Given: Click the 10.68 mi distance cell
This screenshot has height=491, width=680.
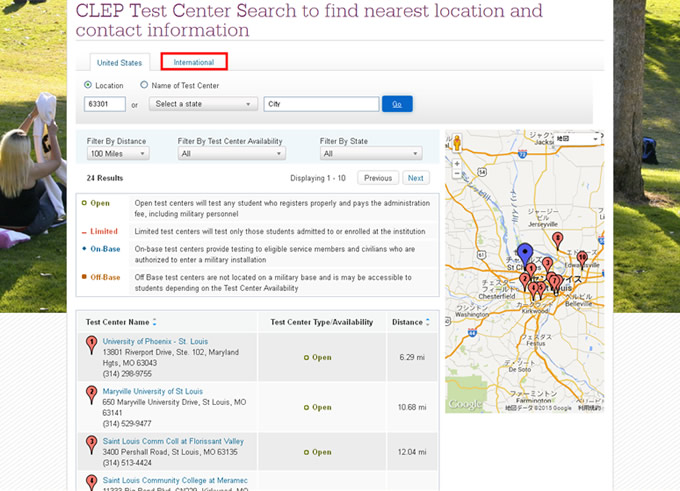Looking at the screenshot, I should (412, 407).
